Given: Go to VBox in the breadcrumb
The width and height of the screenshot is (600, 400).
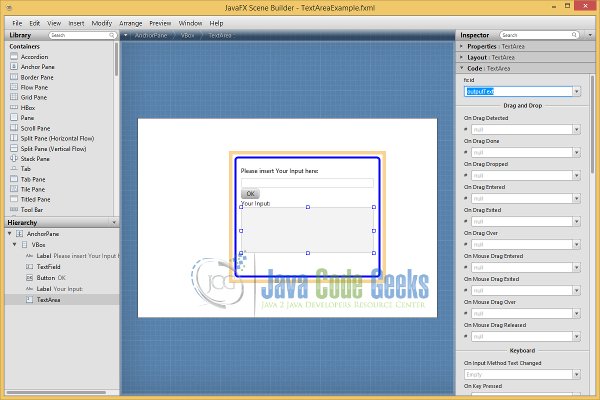Looking at the screenshot, I should pyautogui.click(x=188, y=35).
